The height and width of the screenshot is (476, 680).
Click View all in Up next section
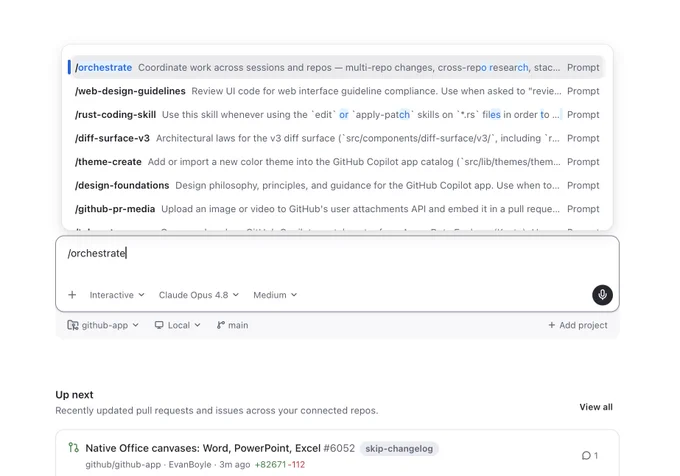tap(596, 407)
